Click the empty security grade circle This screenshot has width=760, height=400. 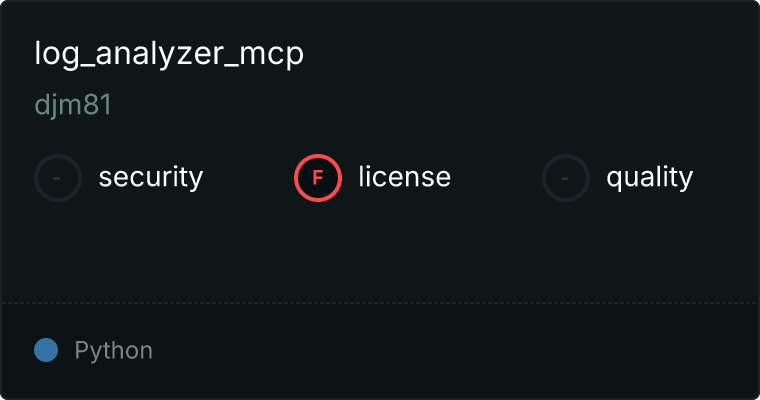click(58, 178)
